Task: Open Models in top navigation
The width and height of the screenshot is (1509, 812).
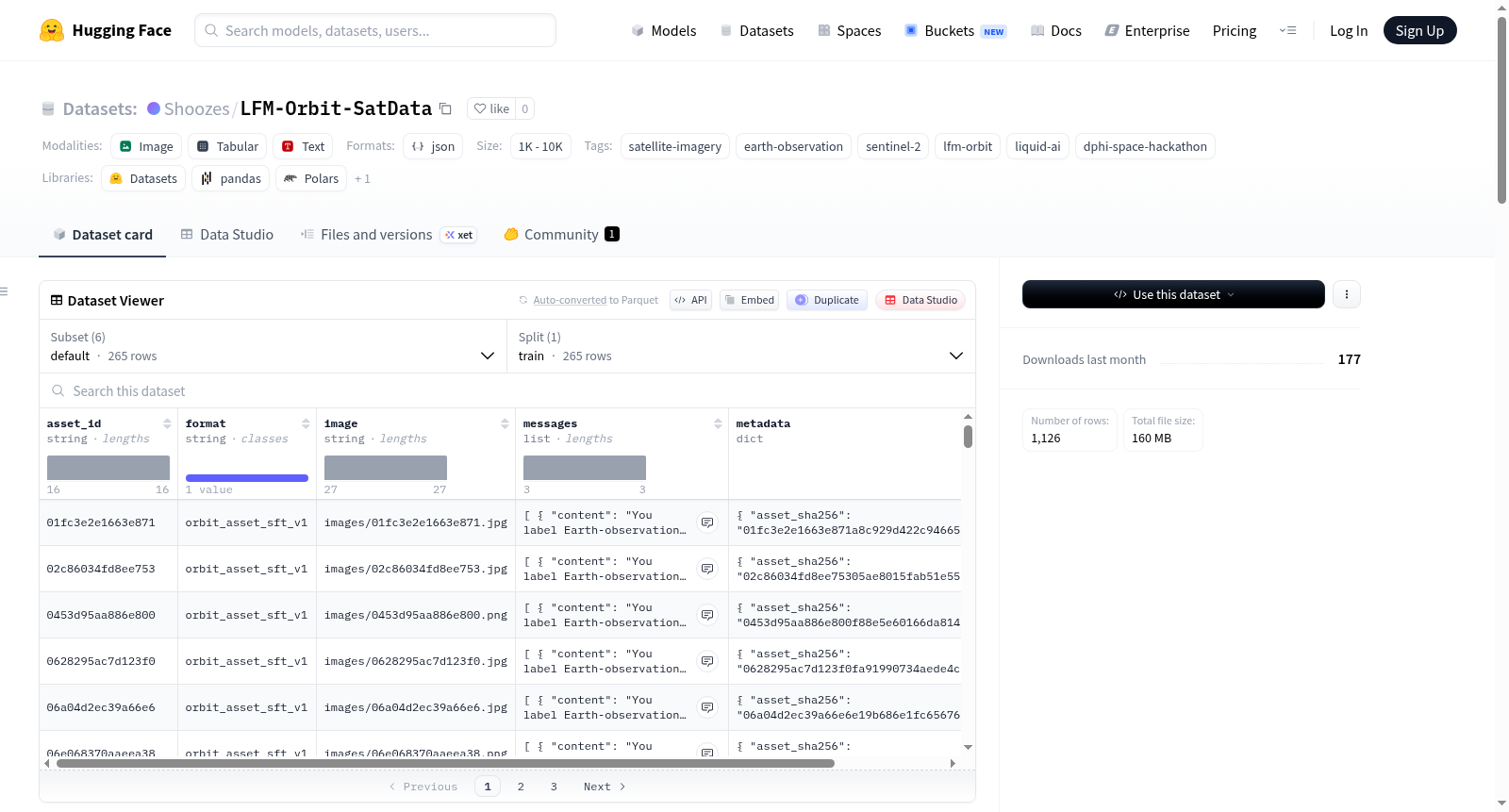Action: [664, 30]
